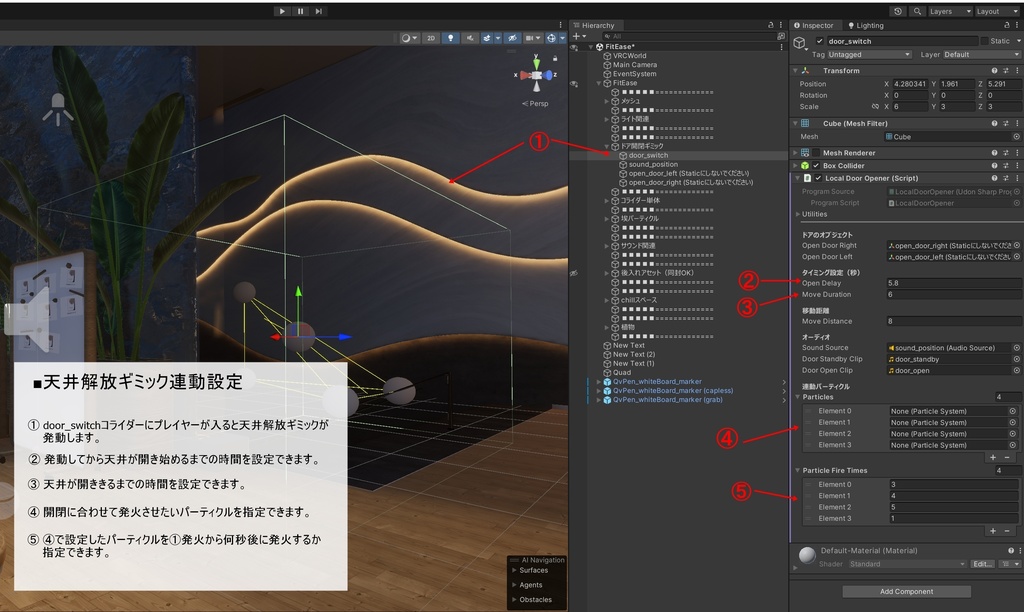The image size is (1024, 612).
Task: Toggle door_switch active checkbox
Action: point(820,41)
